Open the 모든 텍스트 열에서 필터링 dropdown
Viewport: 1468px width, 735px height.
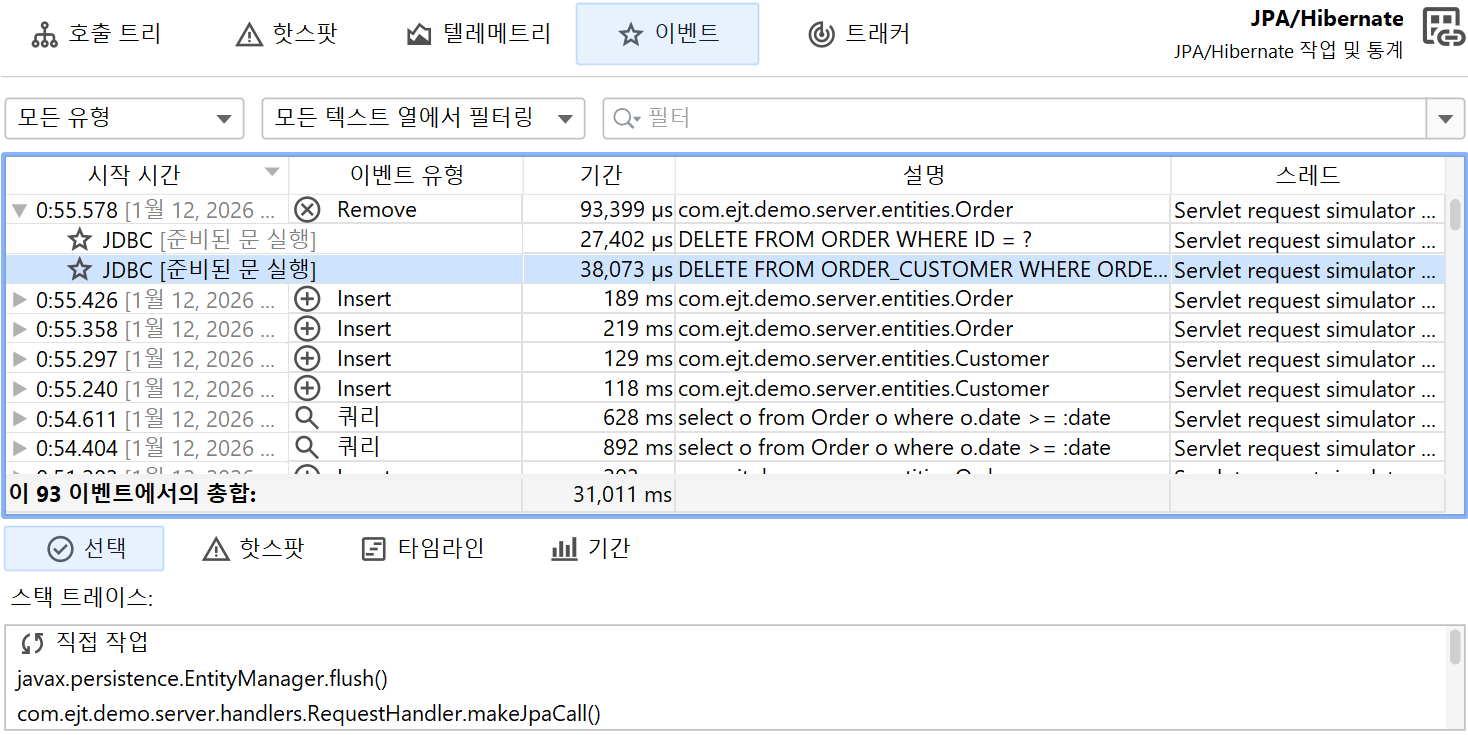coord(423,119)
